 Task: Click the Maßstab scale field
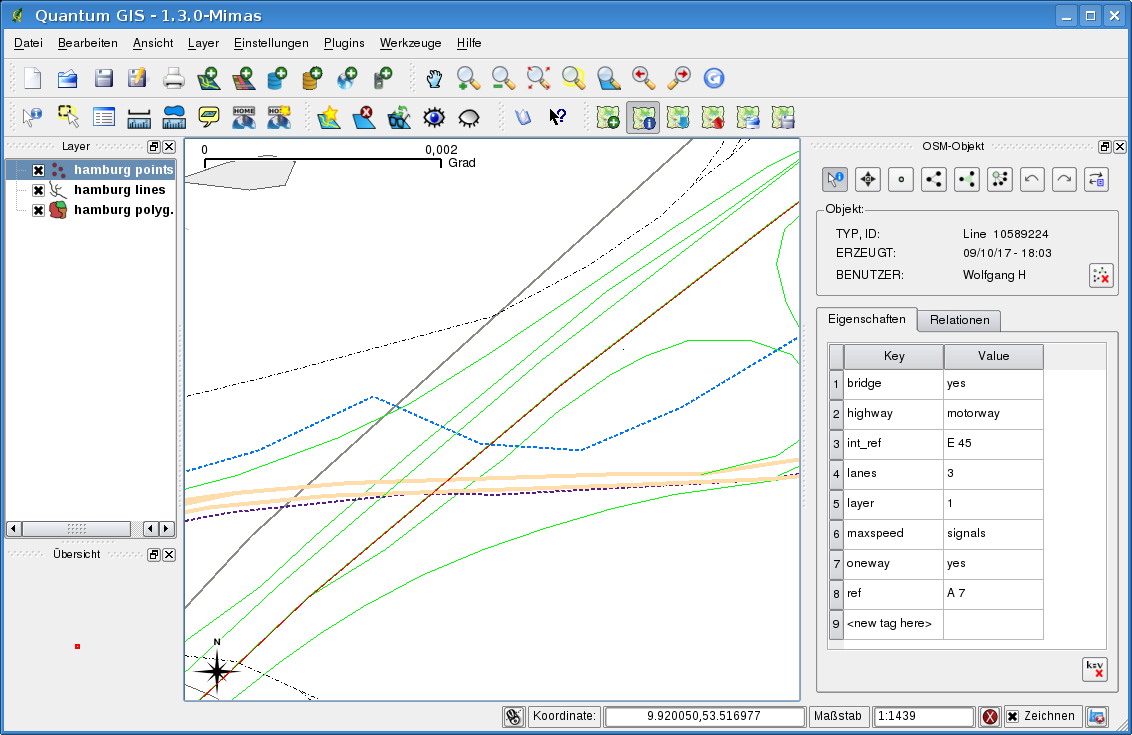(x=923, y=716)
